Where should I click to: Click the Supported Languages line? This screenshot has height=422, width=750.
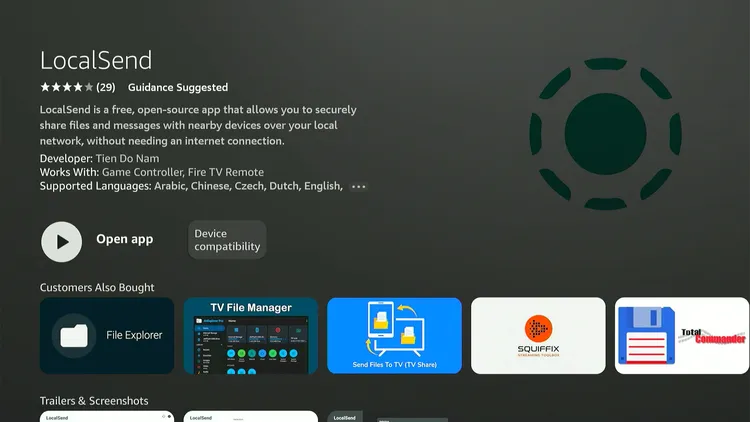click(191, 186)
